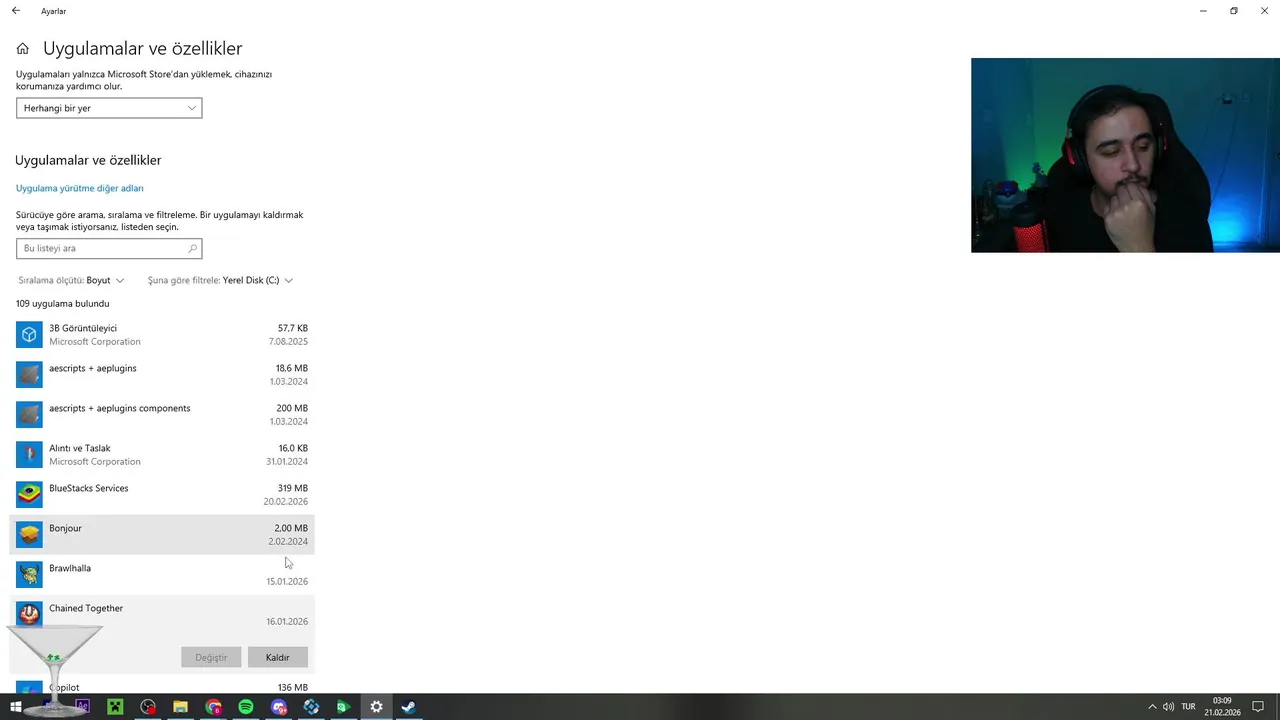The image size is (1280, 720).
Task: Launch Minecraft from the taskbar
Action: pyautogui.click(x=115, y=707)
